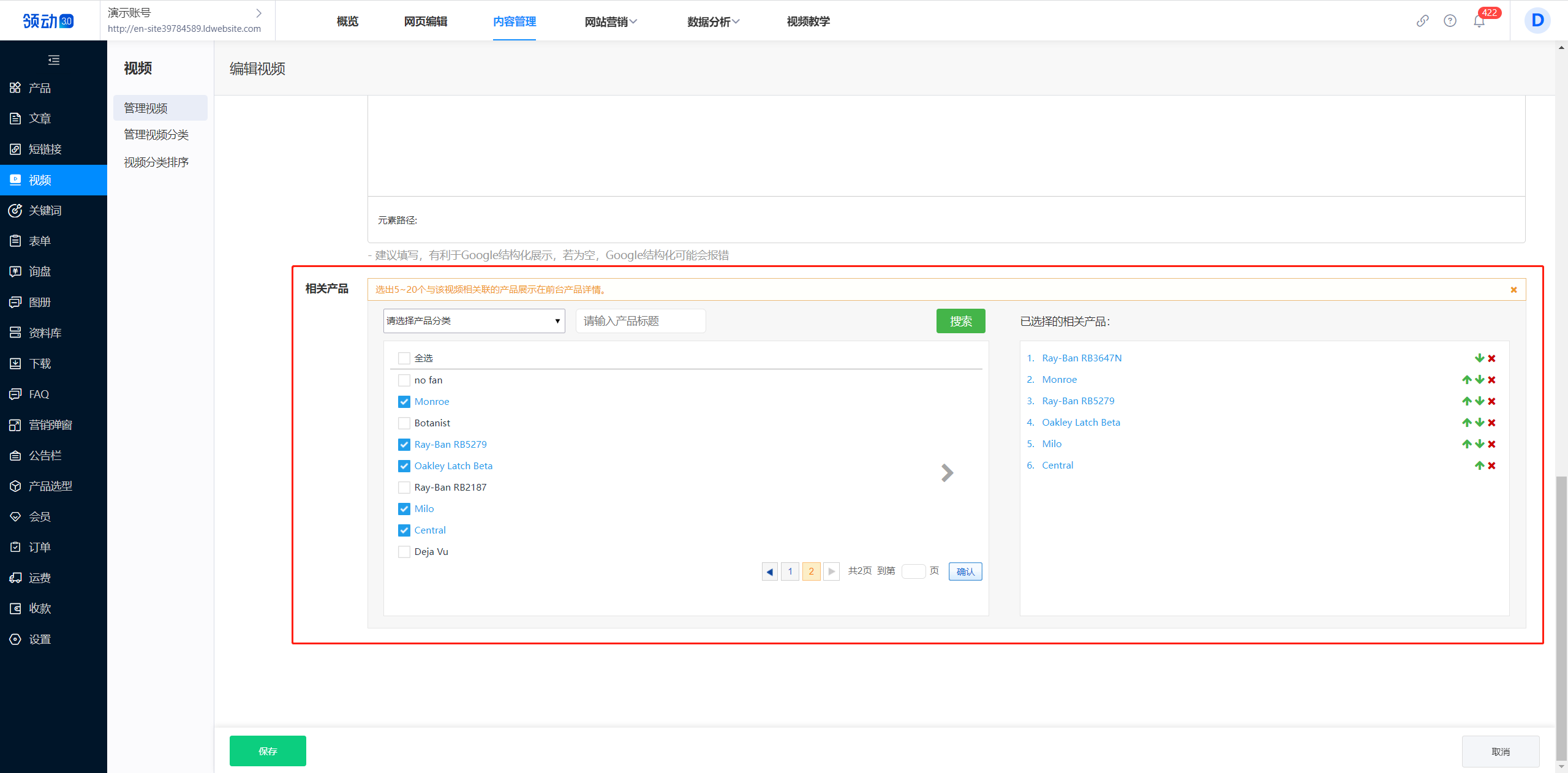
Task: Move Ray-Ban RB3647N down with green arrow
Action: 1479,358
